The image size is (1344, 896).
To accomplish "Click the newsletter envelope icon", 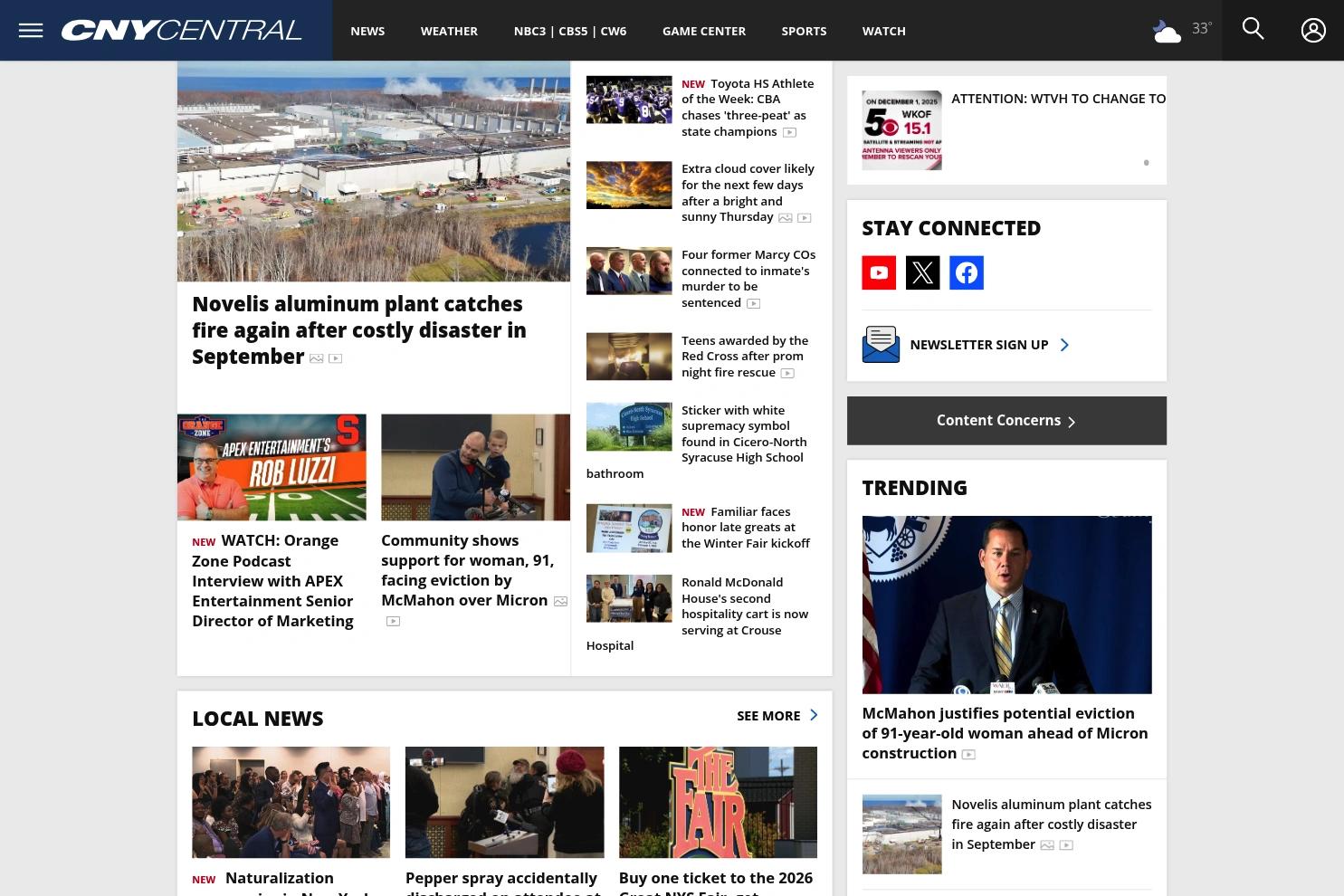I will click(x=881, y=345).
